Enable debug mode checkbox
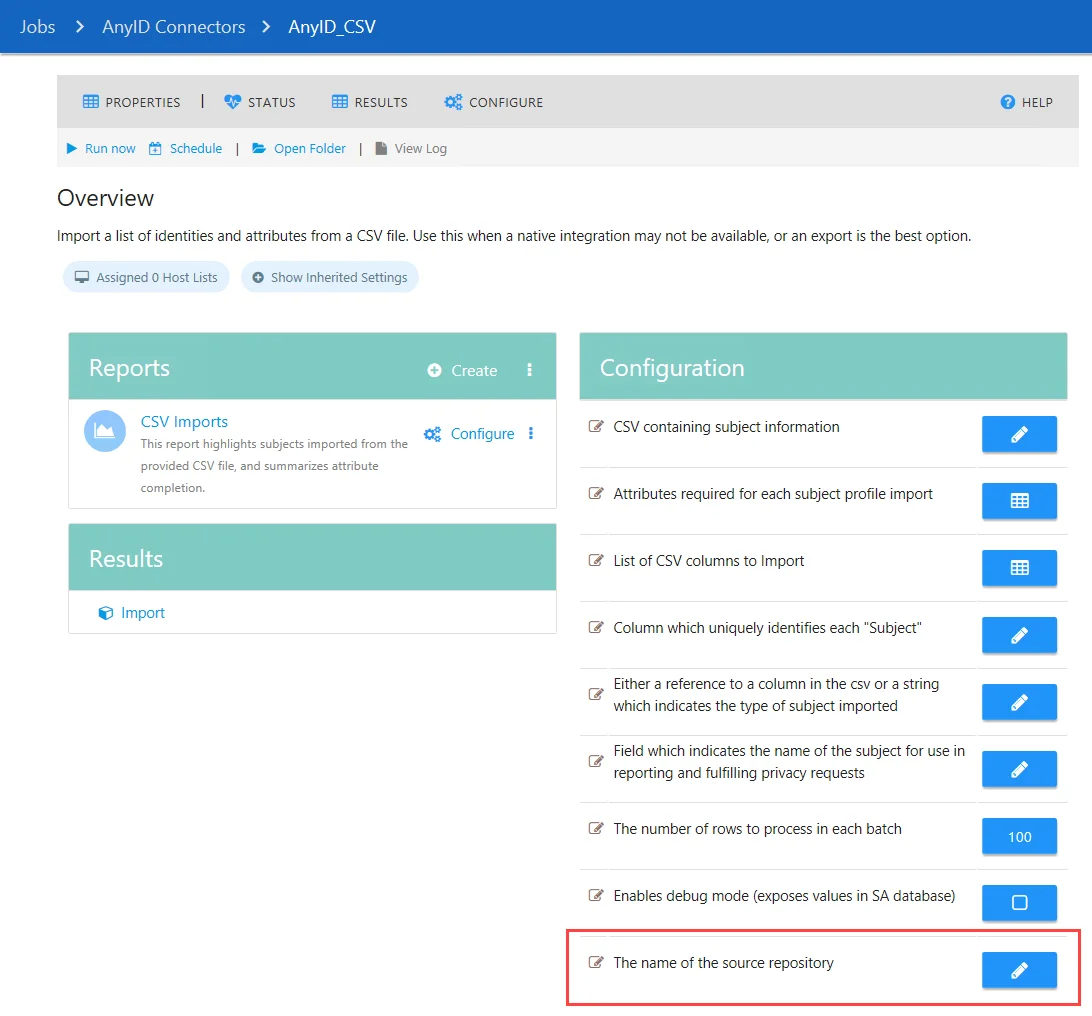This screenshot has height=1016, width=1092. (1019, 903)
